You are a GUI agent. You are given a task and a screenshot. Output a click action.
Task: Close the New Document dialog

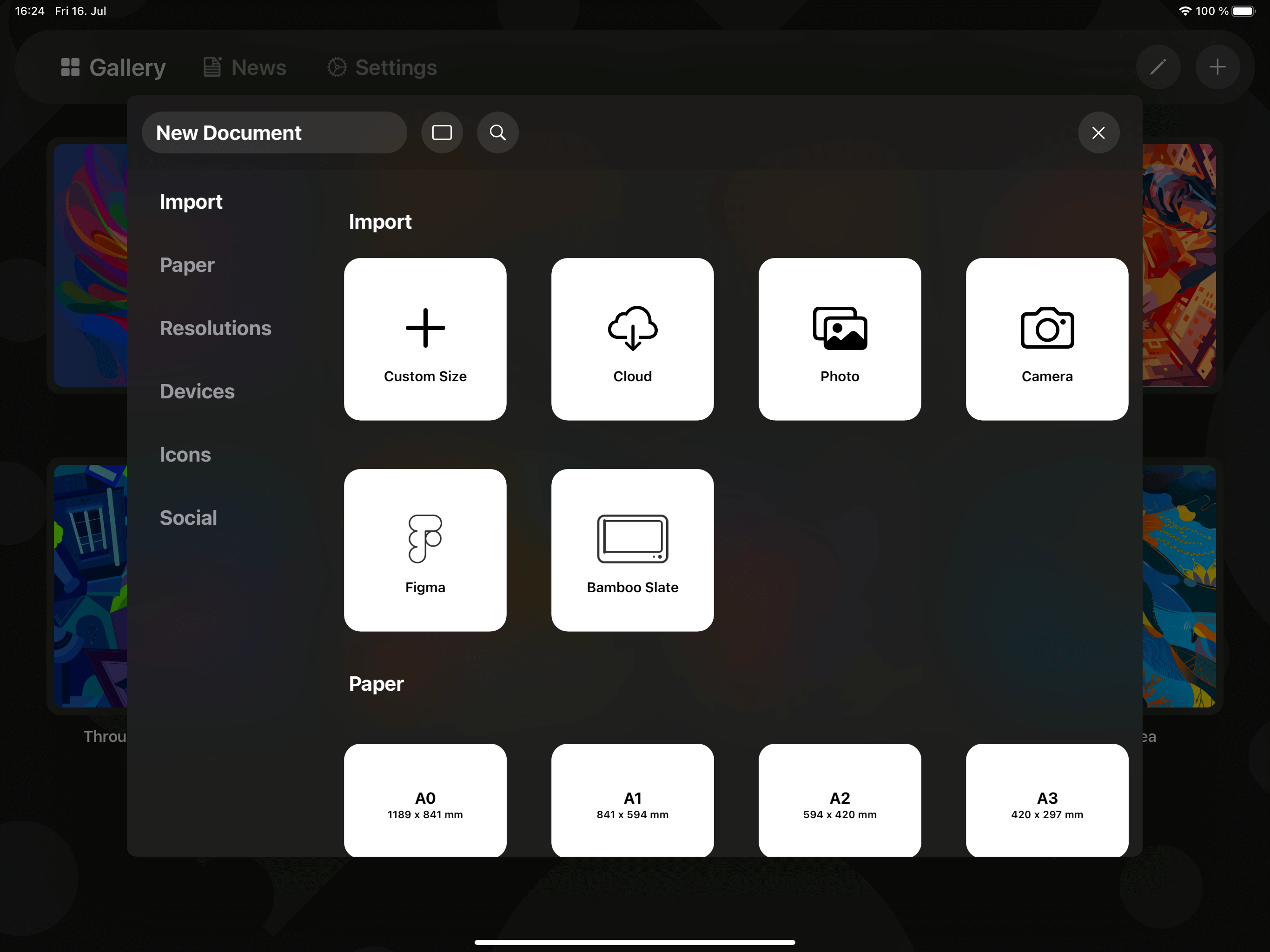tap(1098, 132)
